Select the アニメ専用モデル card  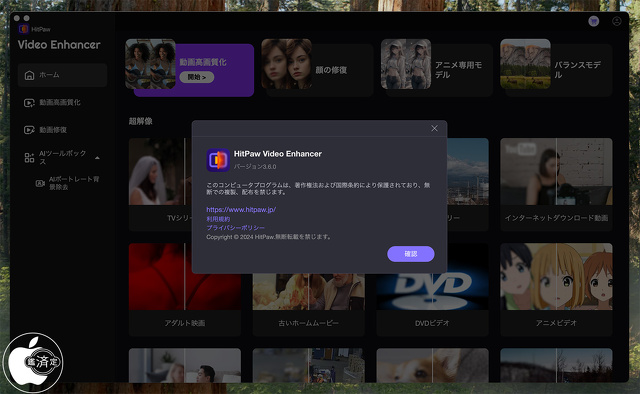[437, 67]
